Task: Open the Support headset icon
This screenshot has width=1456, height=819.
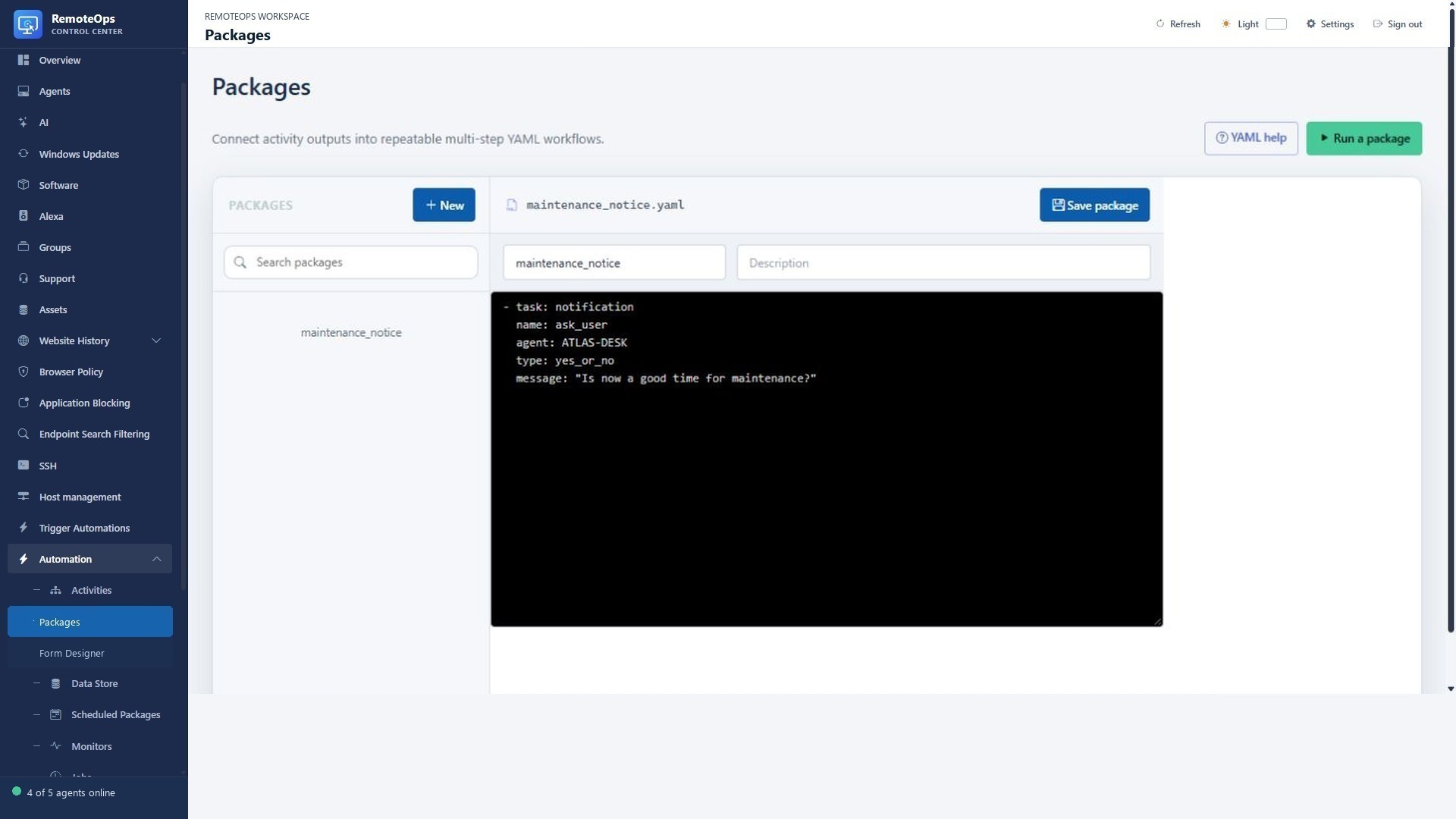Action: pyautogui.click(x=24, y=278)
